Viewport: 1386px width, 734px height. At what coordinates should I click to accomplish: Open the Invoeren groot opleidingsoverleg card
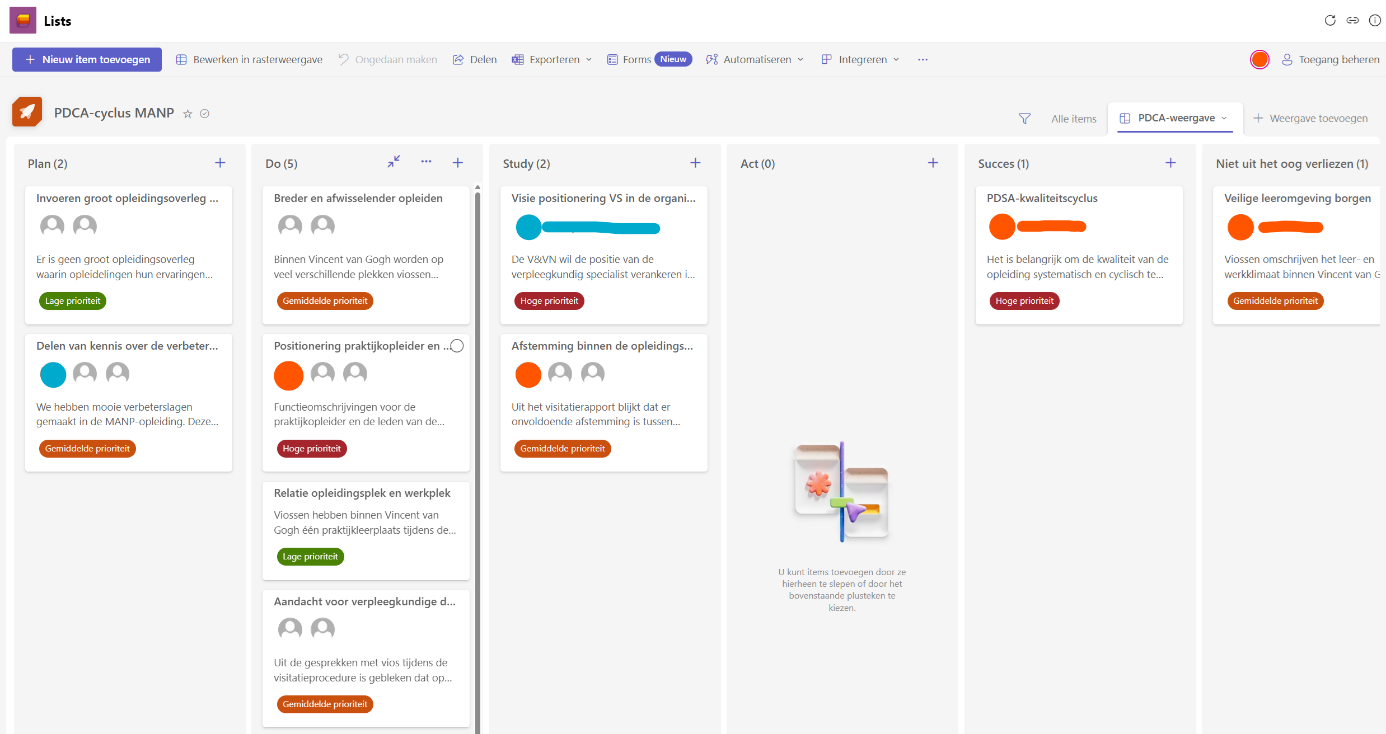pos(128,254)
